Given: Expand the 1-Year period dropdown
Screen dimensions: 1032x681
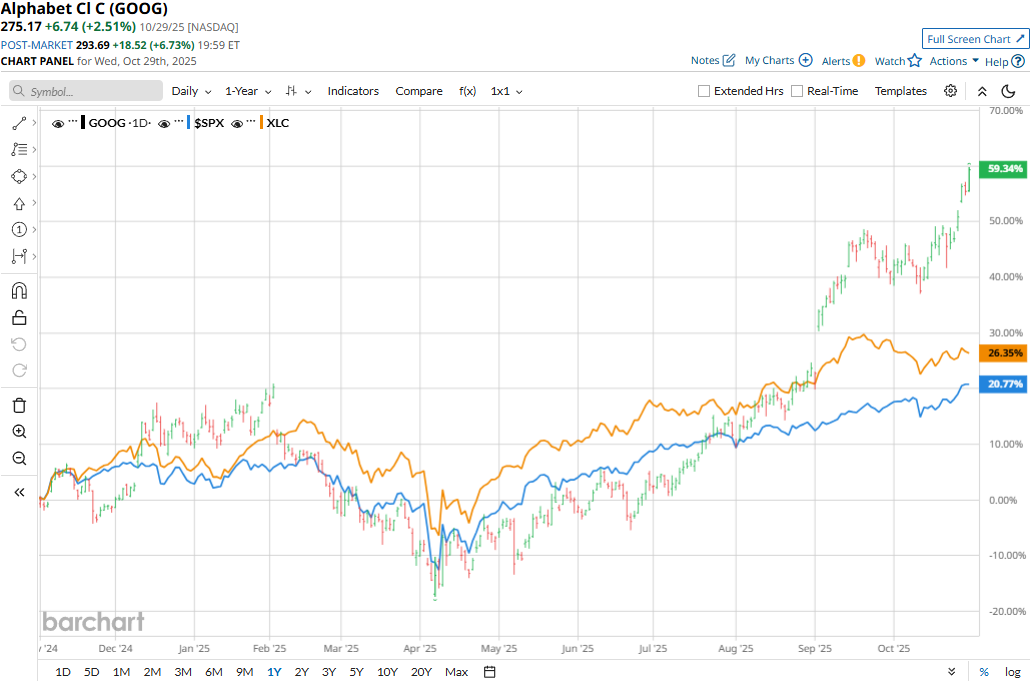Looking at the screenshot, I should pos(247,91).
